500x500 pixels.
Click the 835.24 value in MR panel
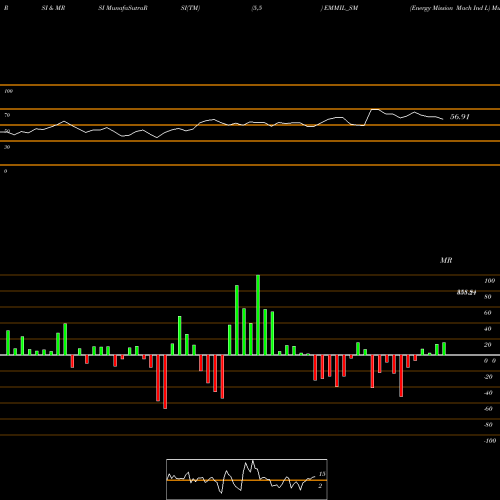pos(466,293)
